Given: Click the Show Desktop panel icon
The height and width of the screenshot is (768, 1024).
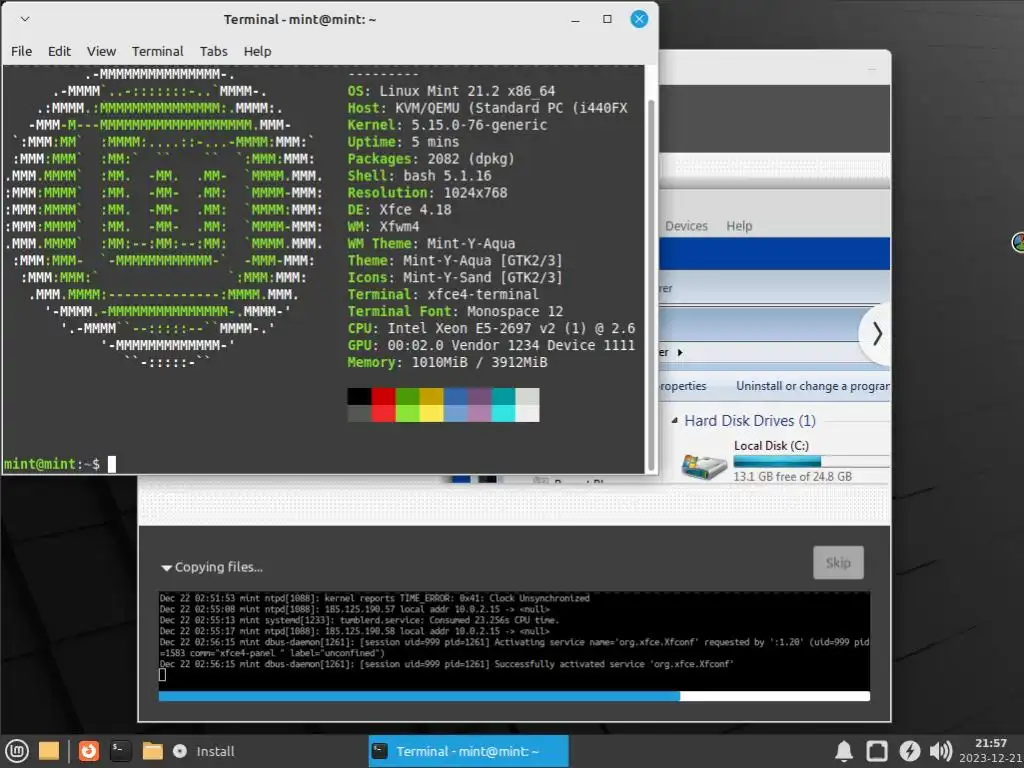Looking at the screenshot, I should [48, 751].
